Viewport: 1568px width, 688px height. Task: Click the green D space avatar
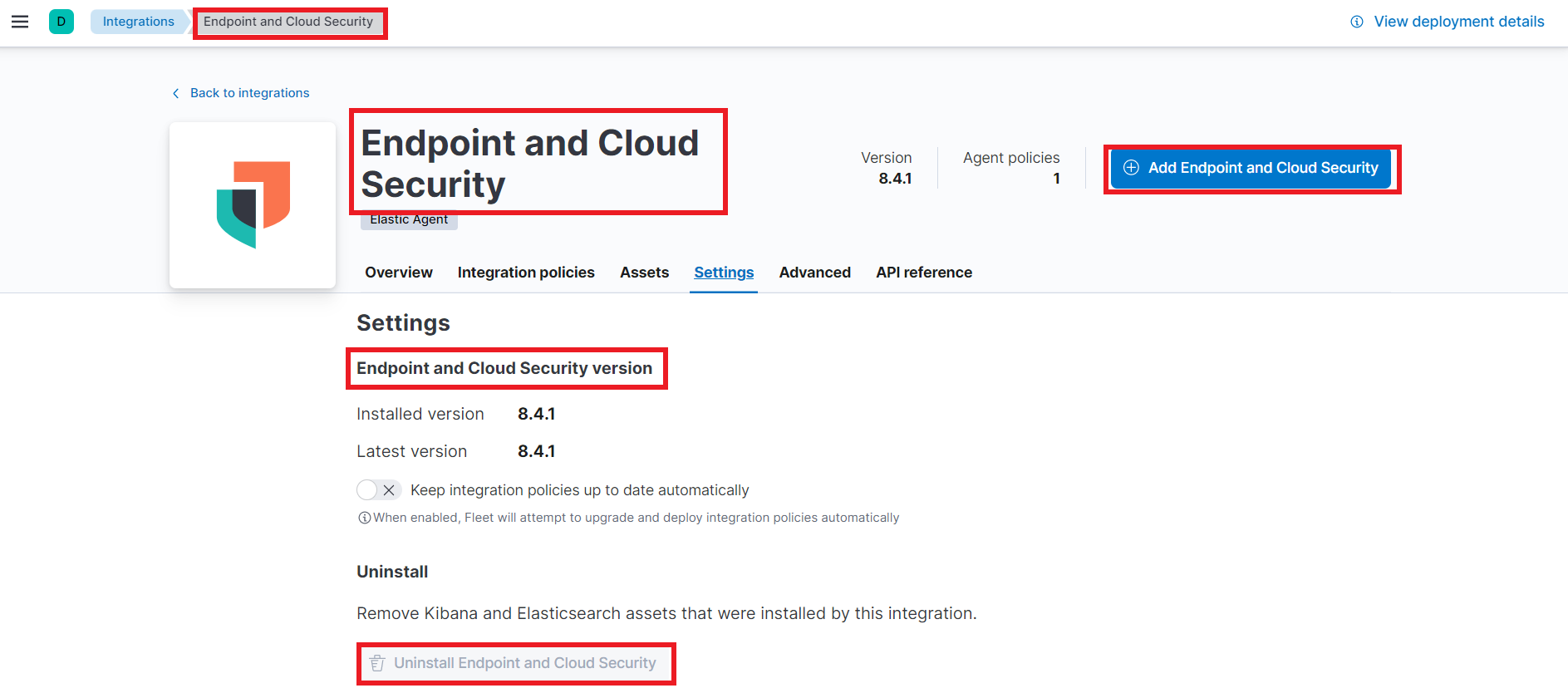point(61,22)
